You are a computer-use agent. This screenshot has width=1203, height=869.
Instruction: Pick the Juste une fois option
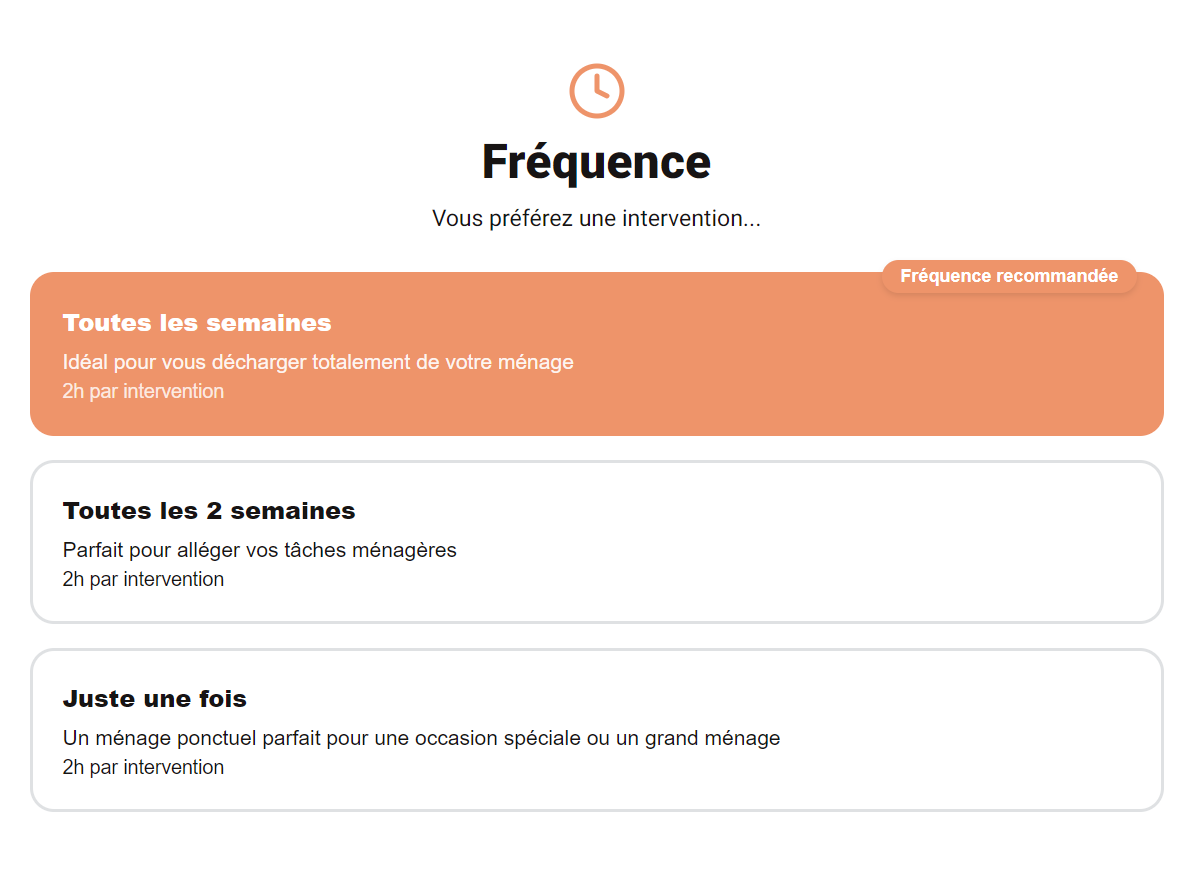[597, 730]
